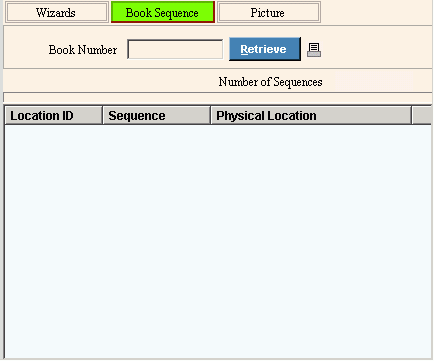
Task: Focus the Book Number input field
Action: pos(175,49)
